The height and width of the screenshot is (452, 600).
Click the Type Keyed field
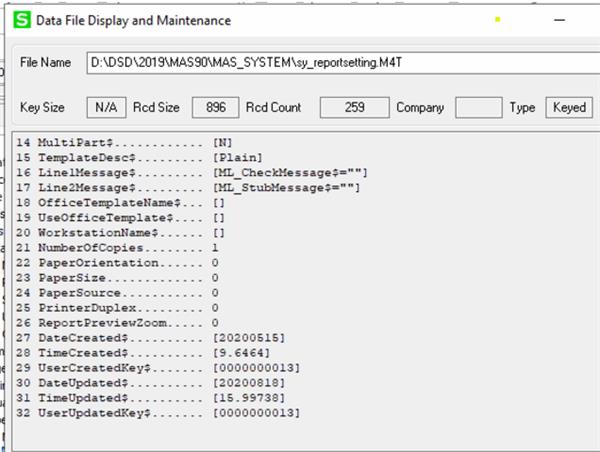569,108
